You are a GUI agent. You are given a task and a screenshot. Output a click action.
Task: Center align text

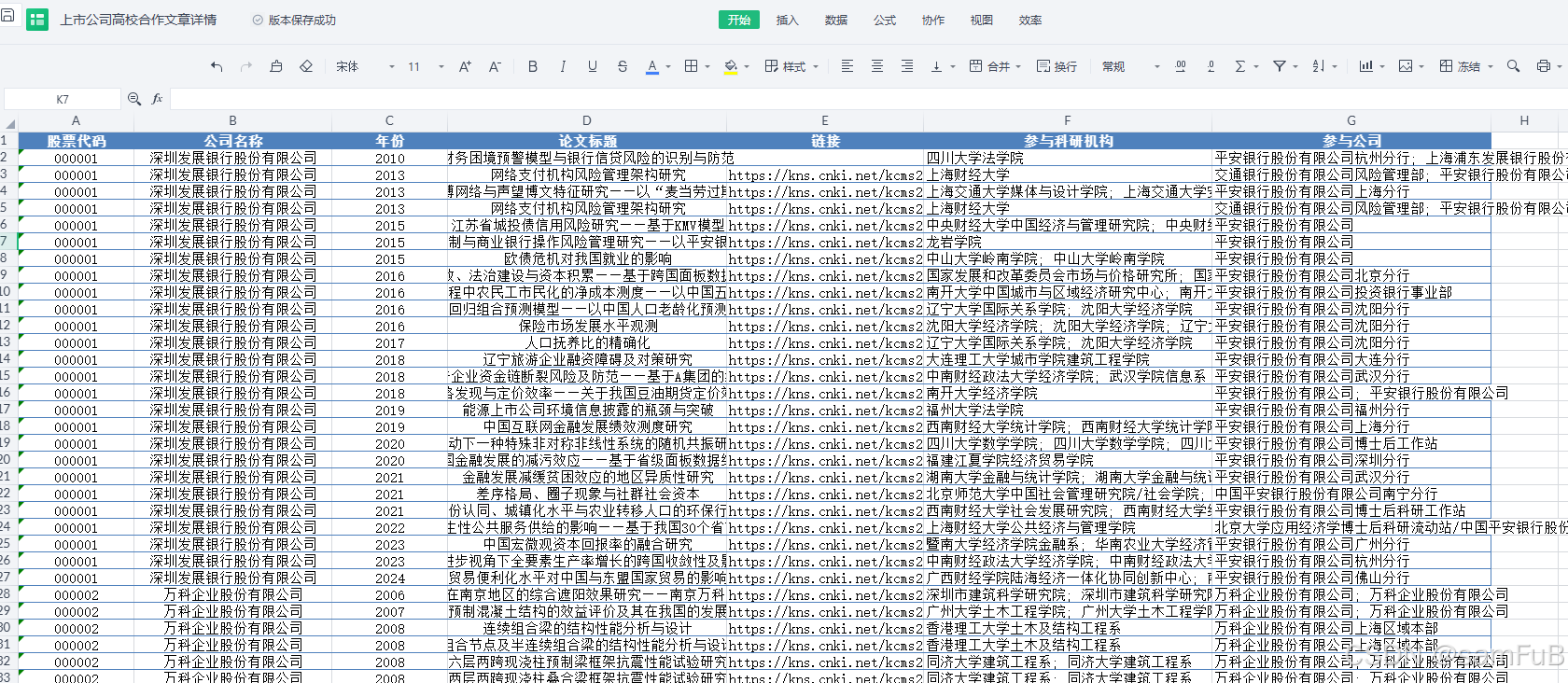coord(877,66)
